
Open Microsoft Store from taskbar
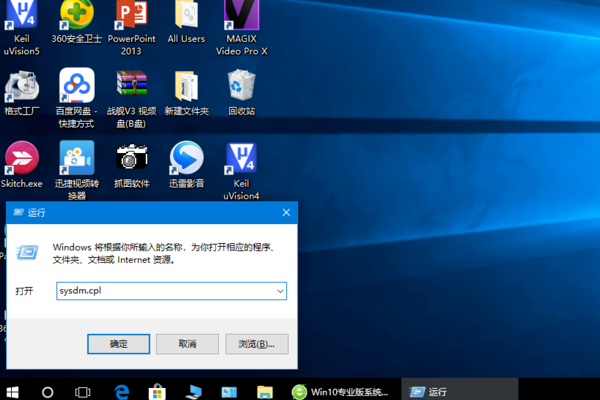pyautogui.click(x=157, y=392)
